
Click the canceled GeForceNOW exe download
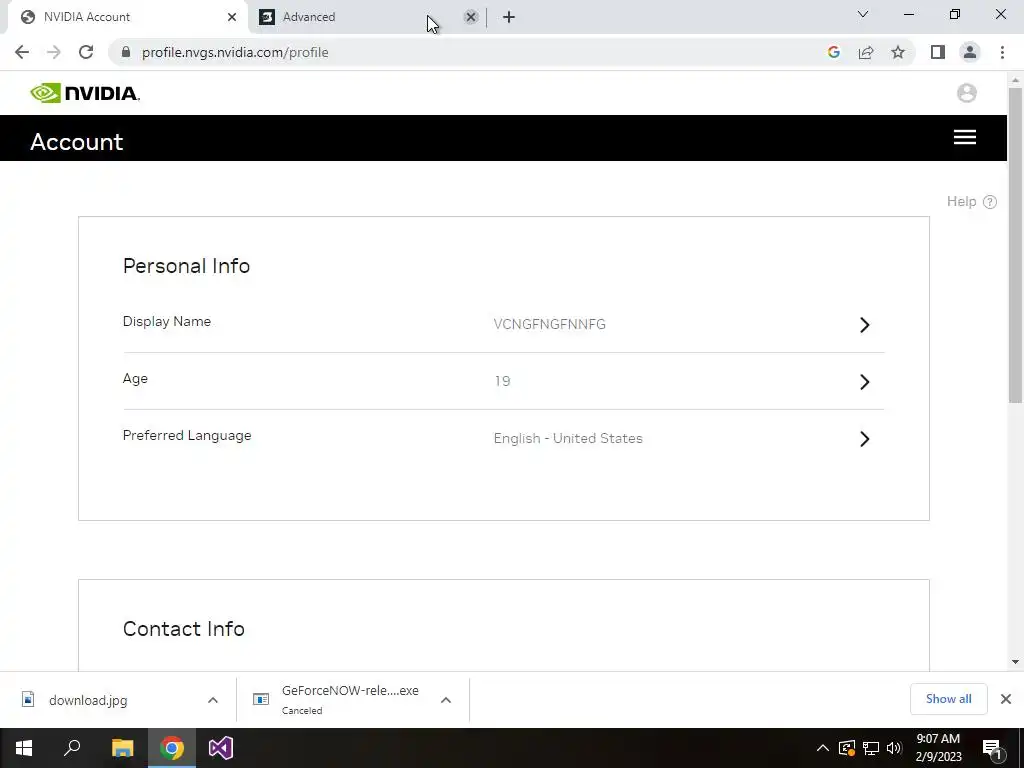350,699
